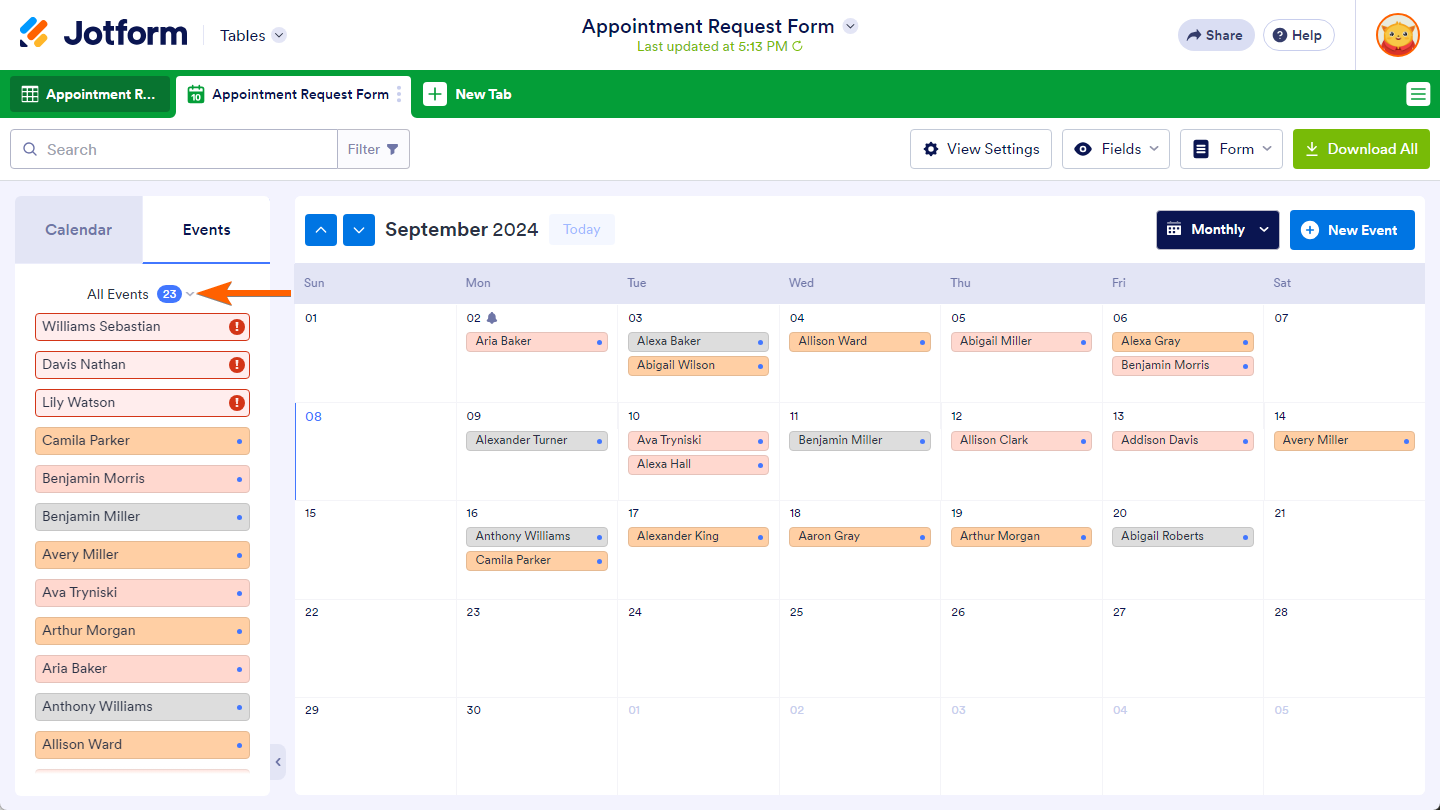
Task: Expand the Tables product dropdown
Action: point(279,35)
